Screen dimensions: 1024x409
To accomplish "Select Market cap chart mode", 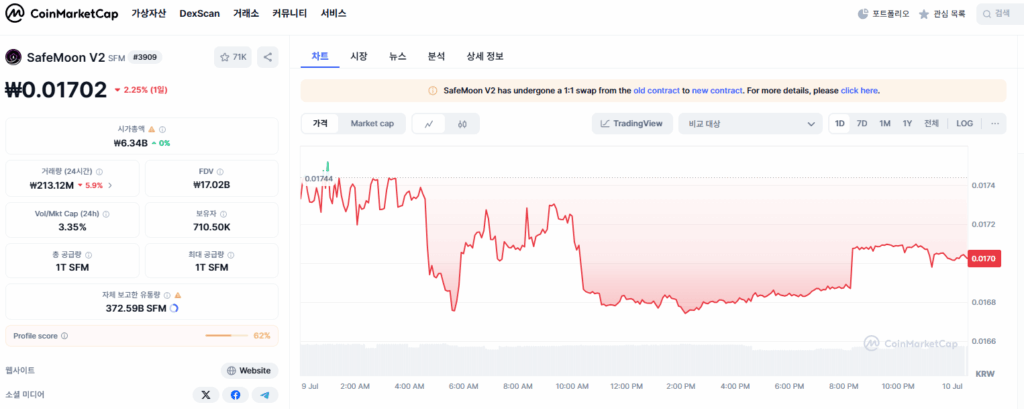I will tap(372, 123).
